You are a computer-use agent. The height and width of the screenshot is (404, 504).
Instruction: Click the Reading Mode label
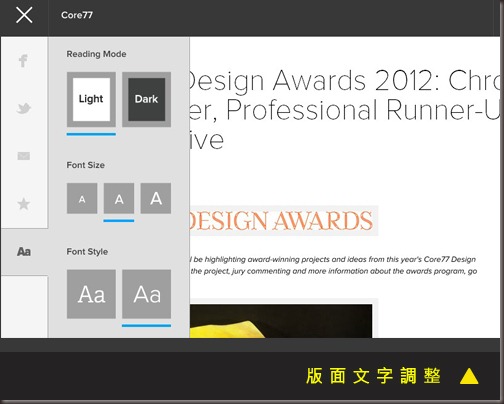pyautogui.click(x=96, y=54)
